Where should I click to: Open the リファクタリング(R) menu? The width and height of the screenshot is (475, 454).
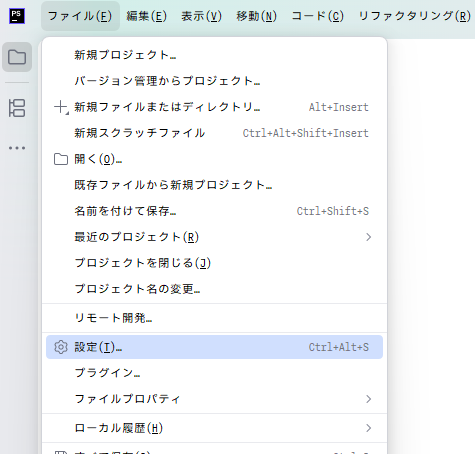click(415, 16)
